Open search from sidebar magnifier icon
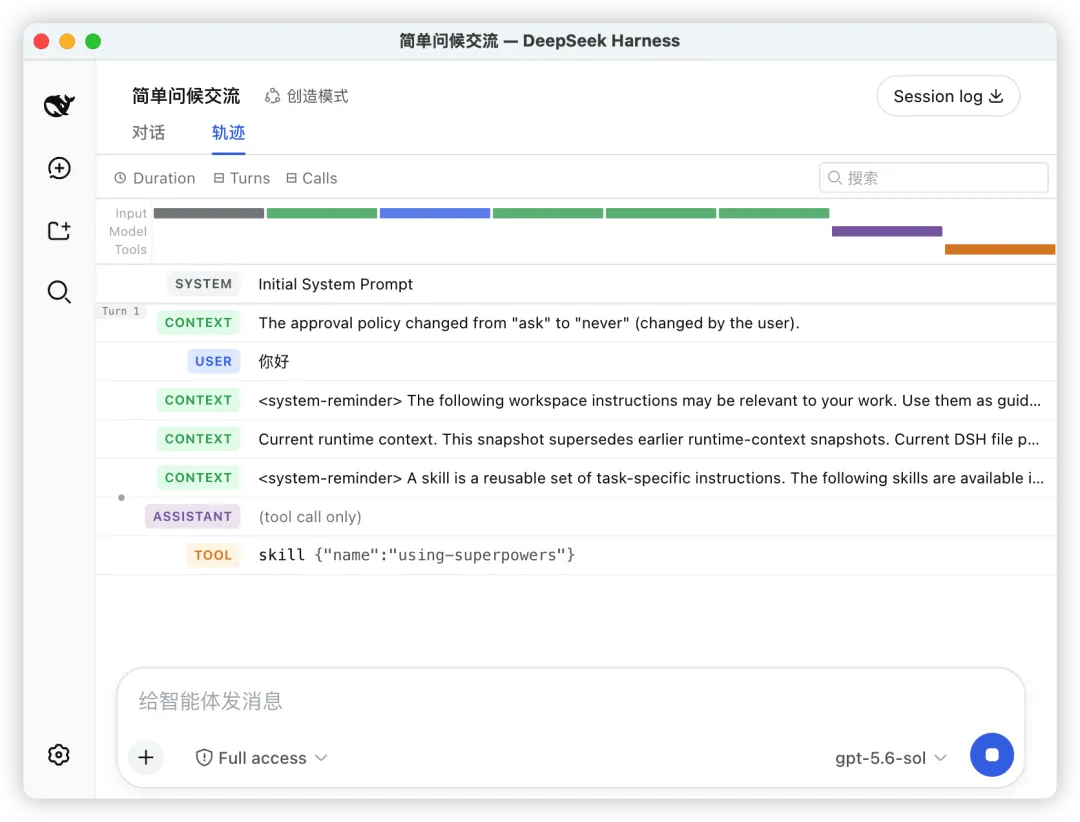 (x=59, y=292)
